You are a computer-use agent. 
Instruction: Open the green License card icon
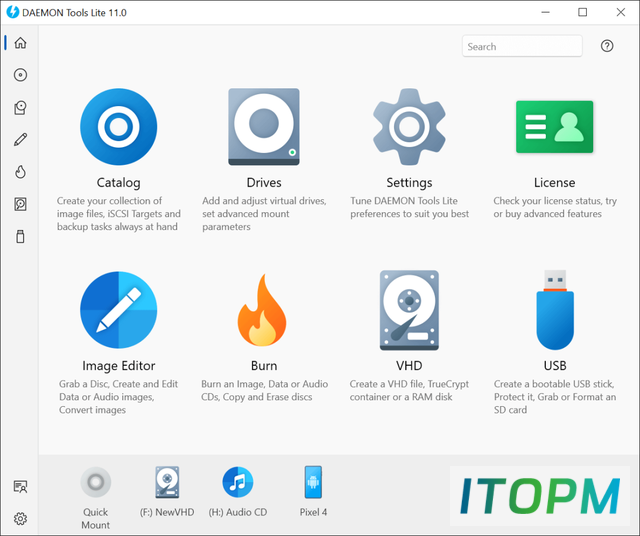click(x=554, y=127)
